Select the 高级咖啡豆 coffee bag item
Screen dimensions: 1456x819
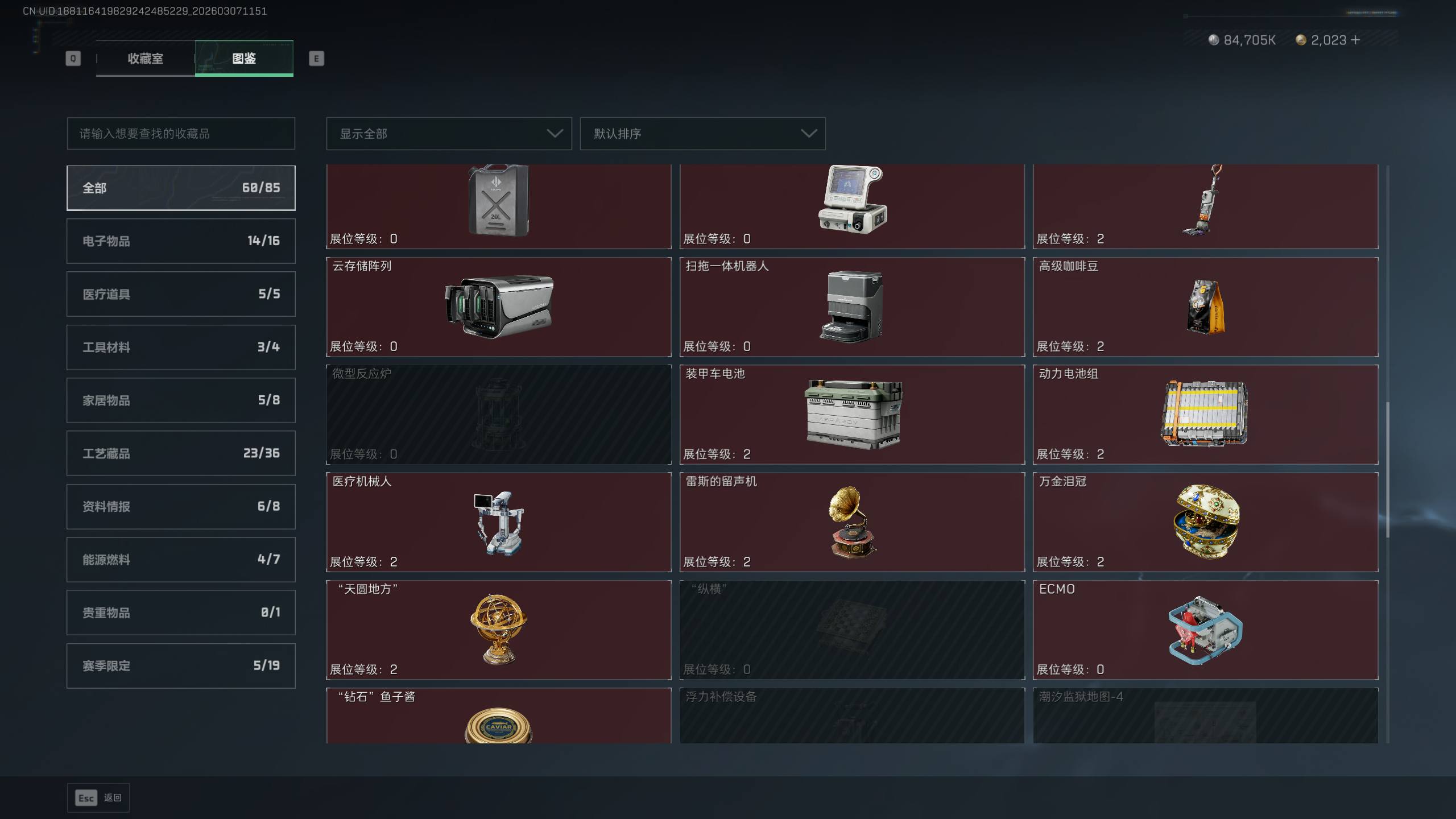pos(1205,307)
